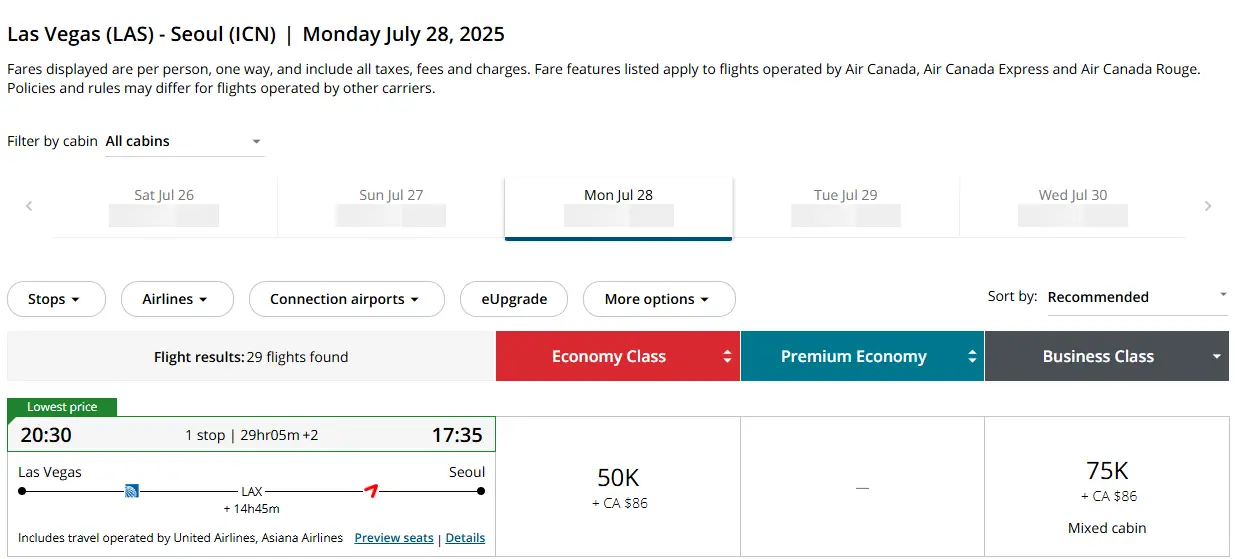Switch to the Tue Jul 29 tab
Image resolution: width=1235 pixels, height=559 pixels.
point(846,207)
